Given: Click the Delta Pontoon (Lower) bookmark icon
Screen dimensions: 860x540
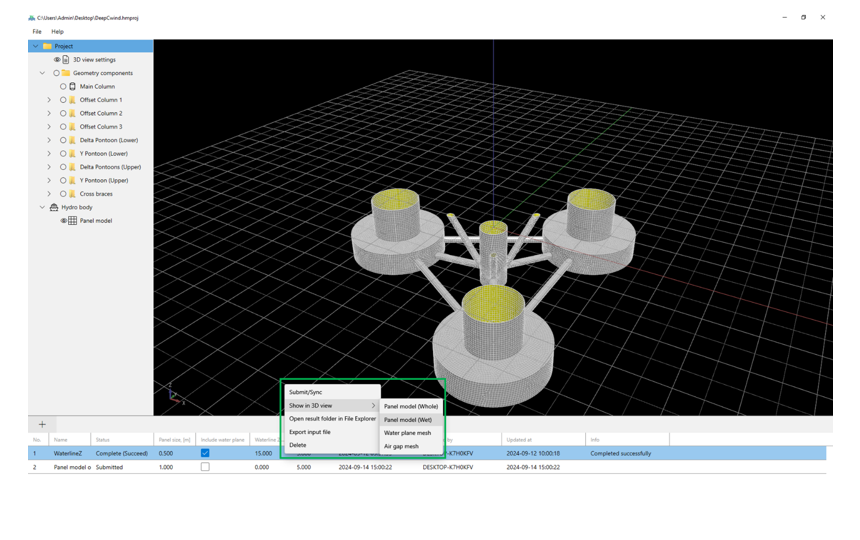Looking at the screenshot, I should (x=72, y=140).
